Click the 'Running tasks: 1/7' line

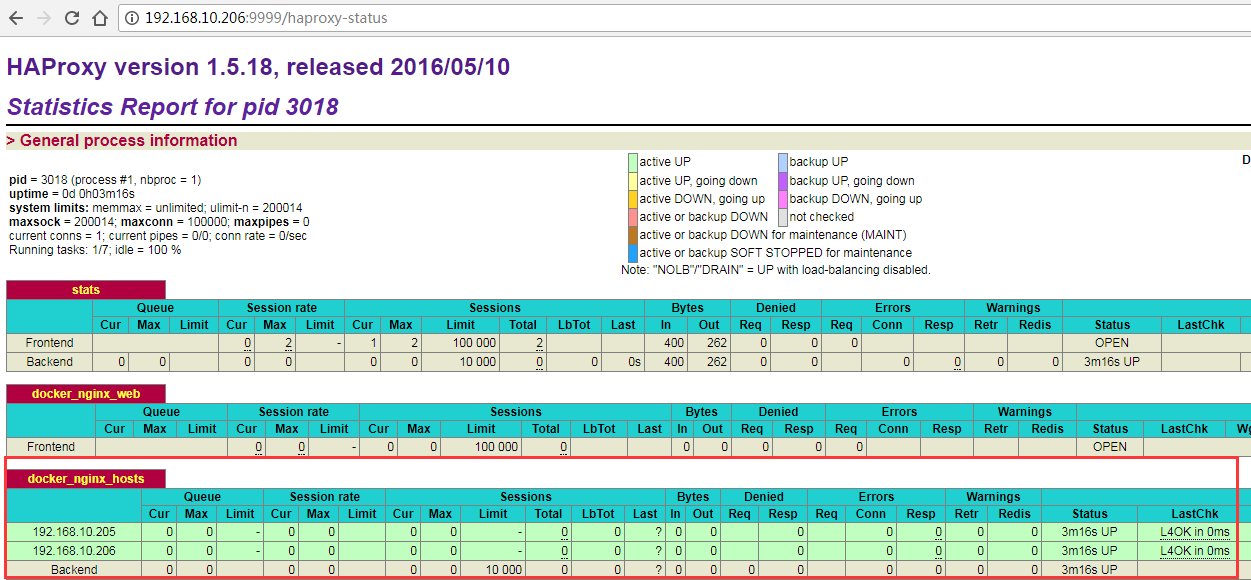95,249
